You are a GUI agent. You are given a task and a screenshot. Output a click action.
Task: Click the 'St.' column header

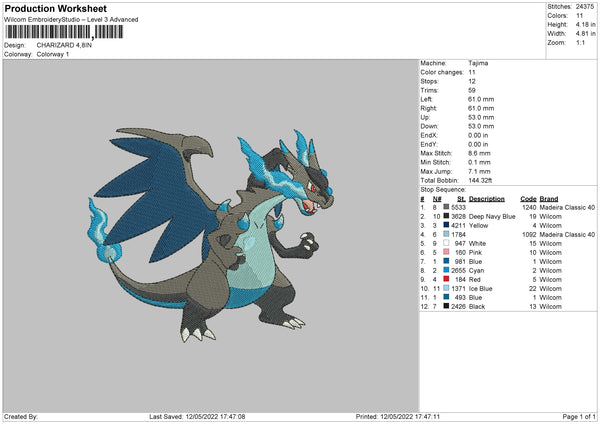click(x=461, y=199)
